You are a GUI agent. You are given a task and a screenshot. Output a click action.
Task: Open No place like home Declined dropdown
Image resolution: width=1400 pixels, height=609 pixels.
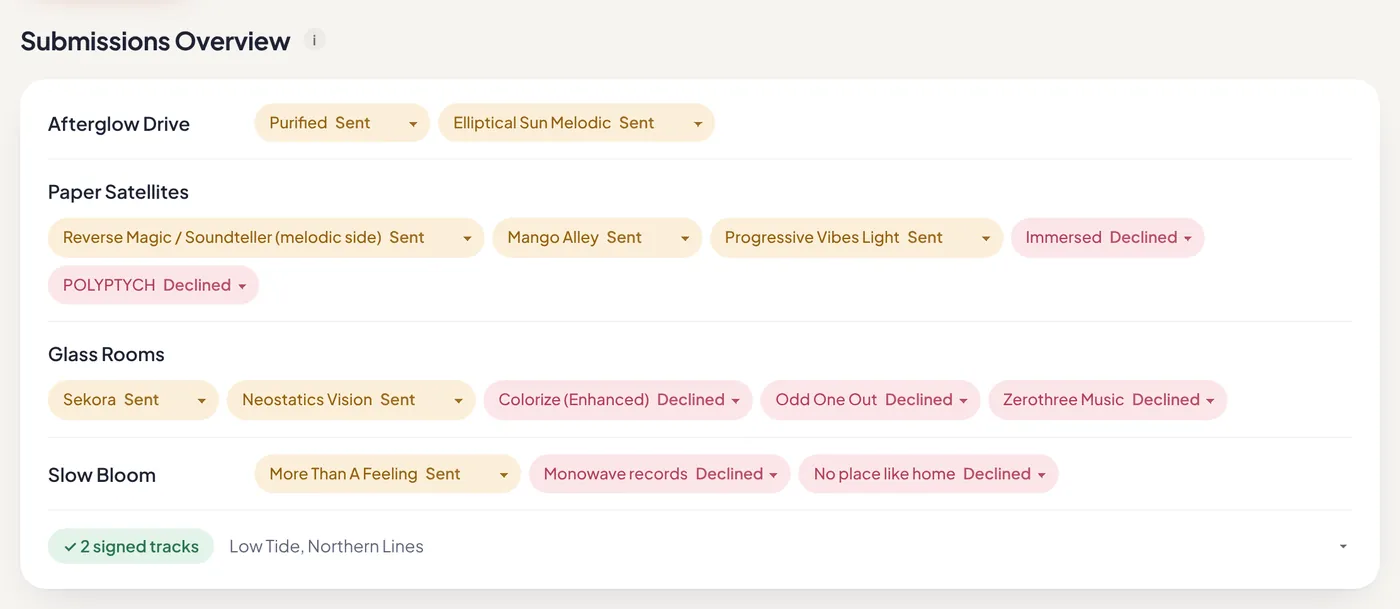pos(928,474)
